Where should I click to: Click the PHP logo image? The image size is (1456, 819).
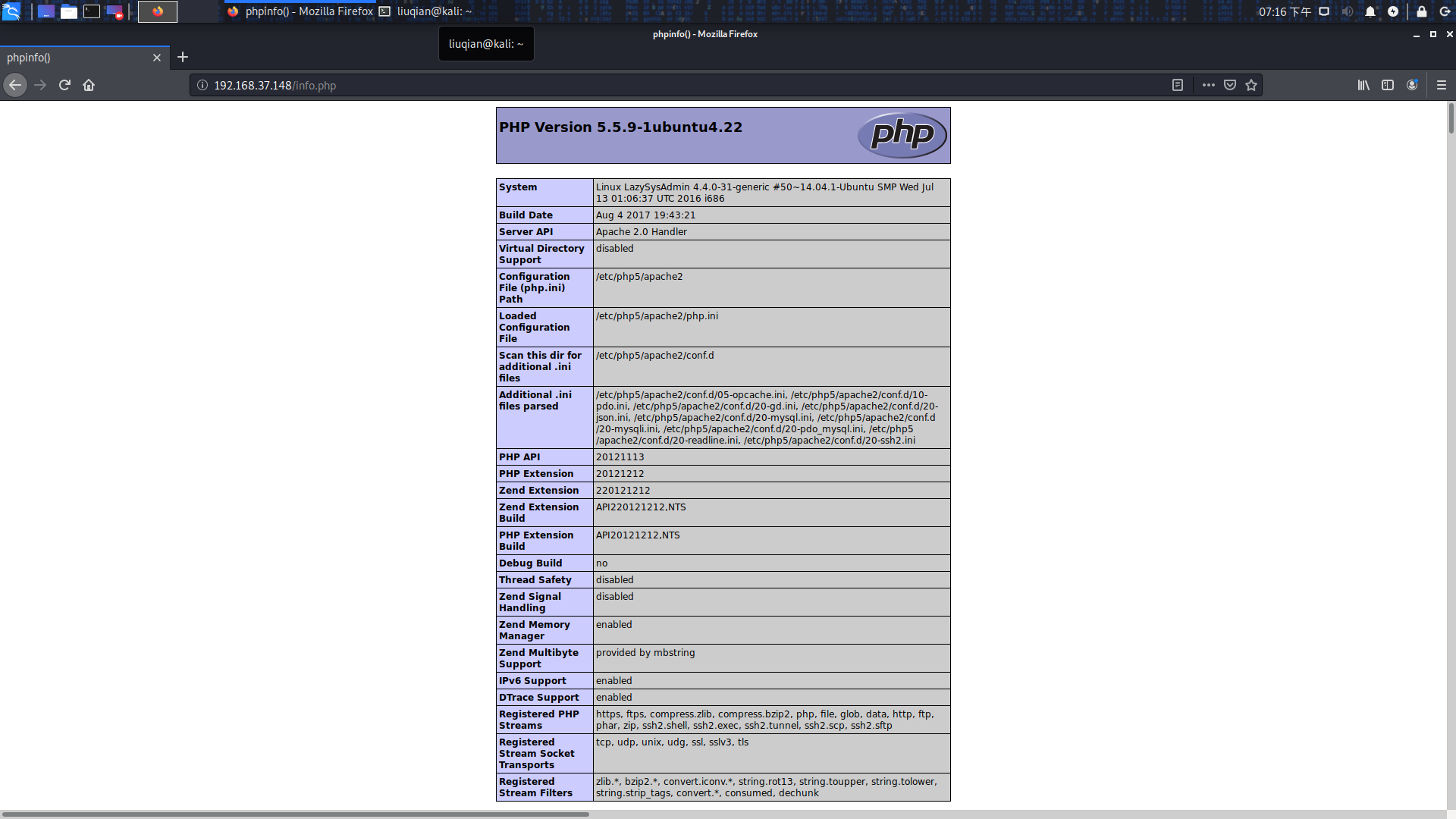[x=902, y=135]
